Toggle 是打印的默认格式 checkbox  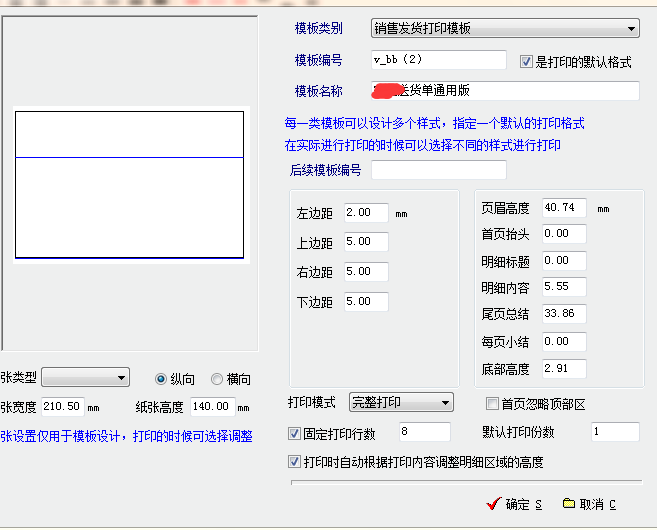click(527, 62)
